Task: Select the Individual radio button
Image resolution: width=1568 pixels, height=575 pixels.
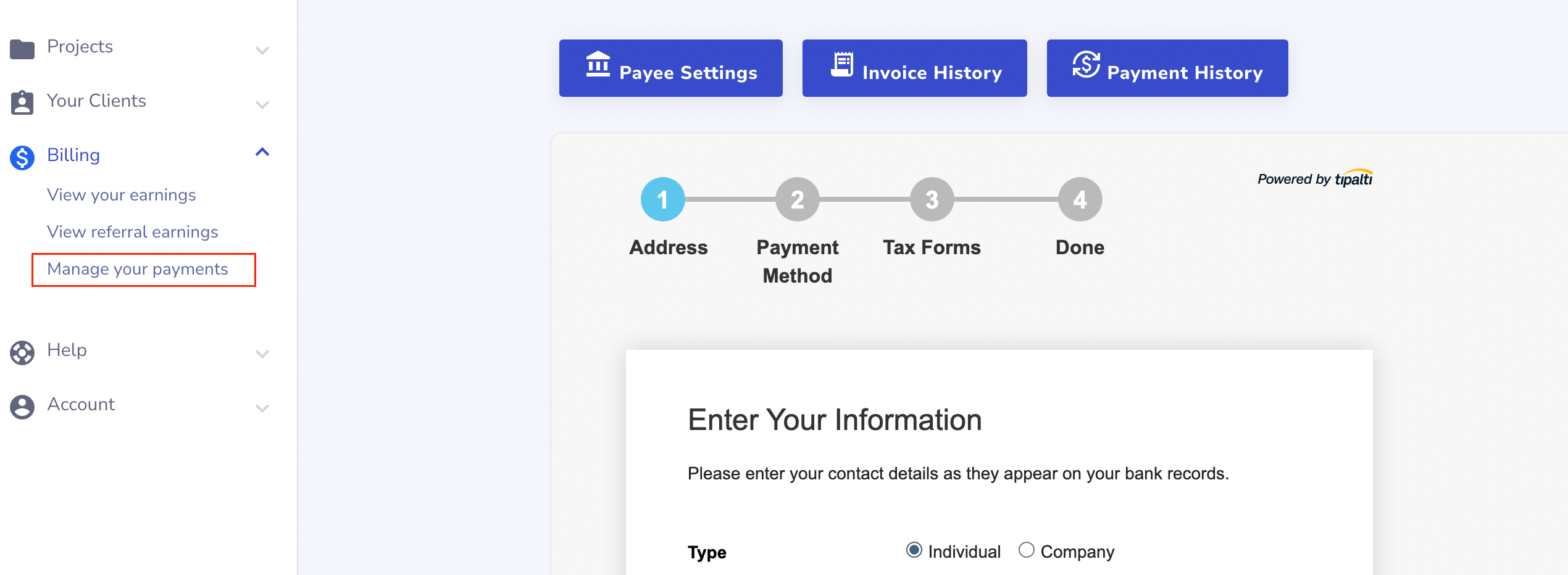Action: click(x=913, y=549)
